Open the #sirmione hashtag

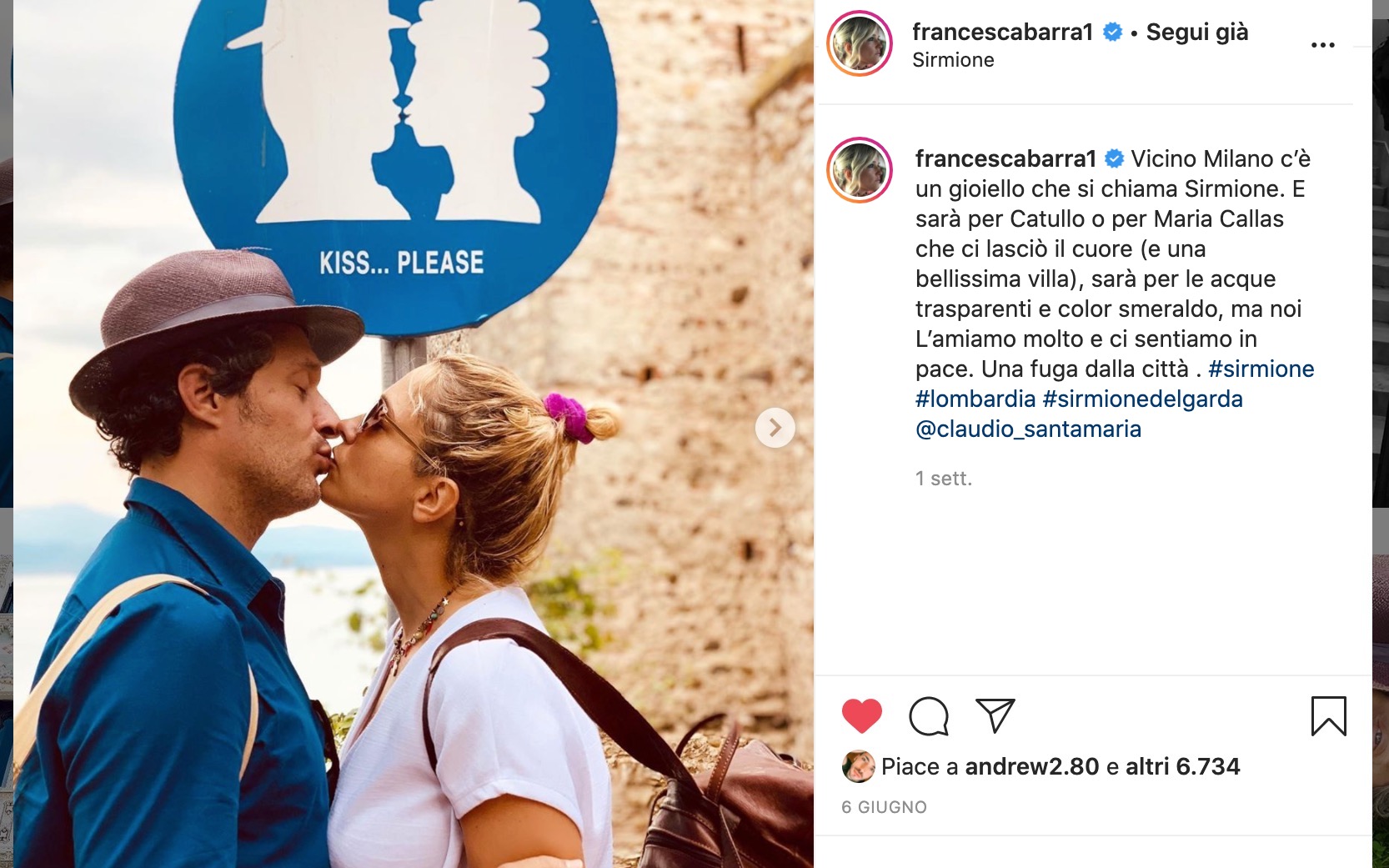click(x=1261, y=369)
